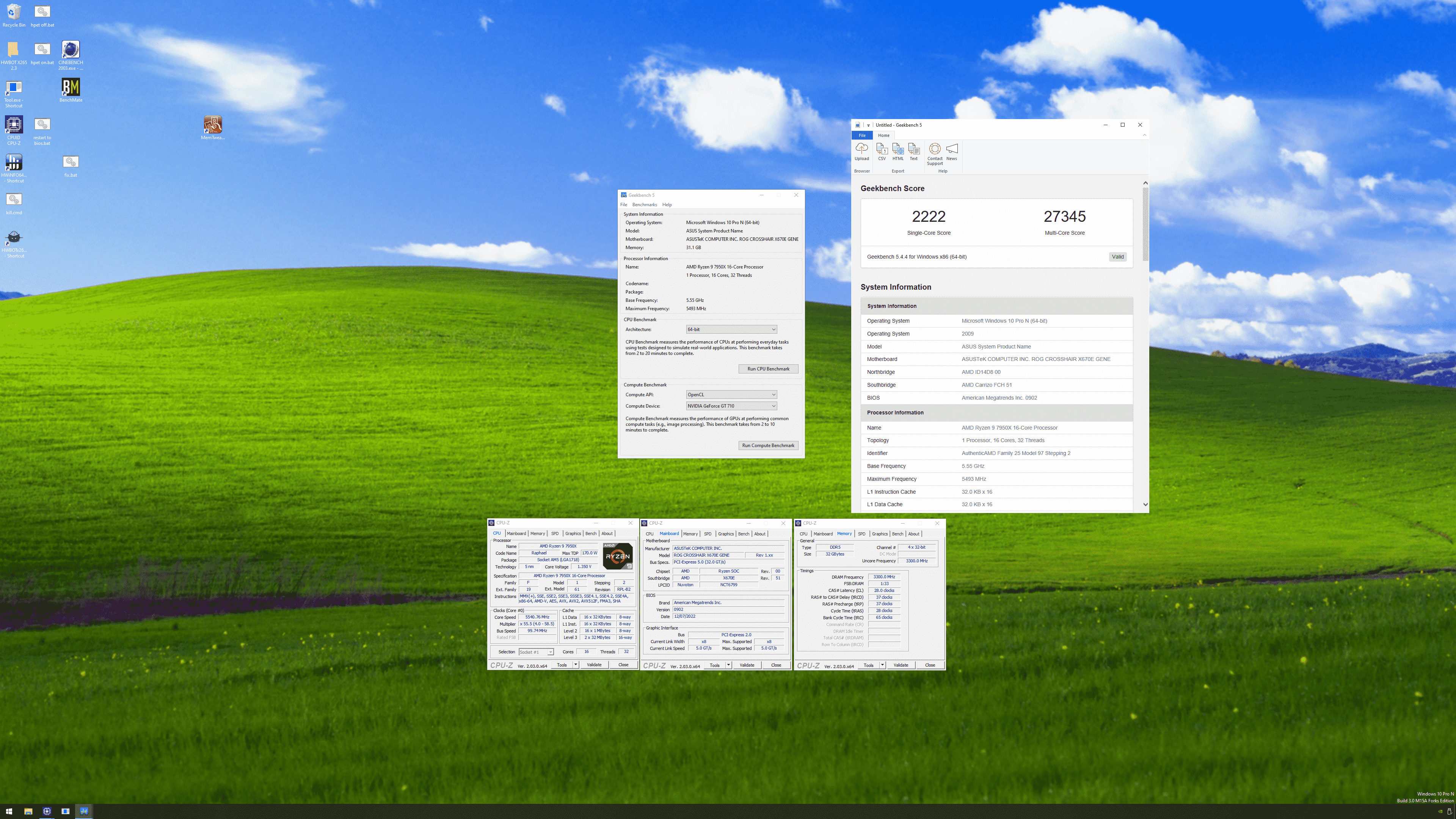This screenshot has height=819, width=1456.
Task: Select the HWiNFO64 shortcut icon
Action: 14,168
